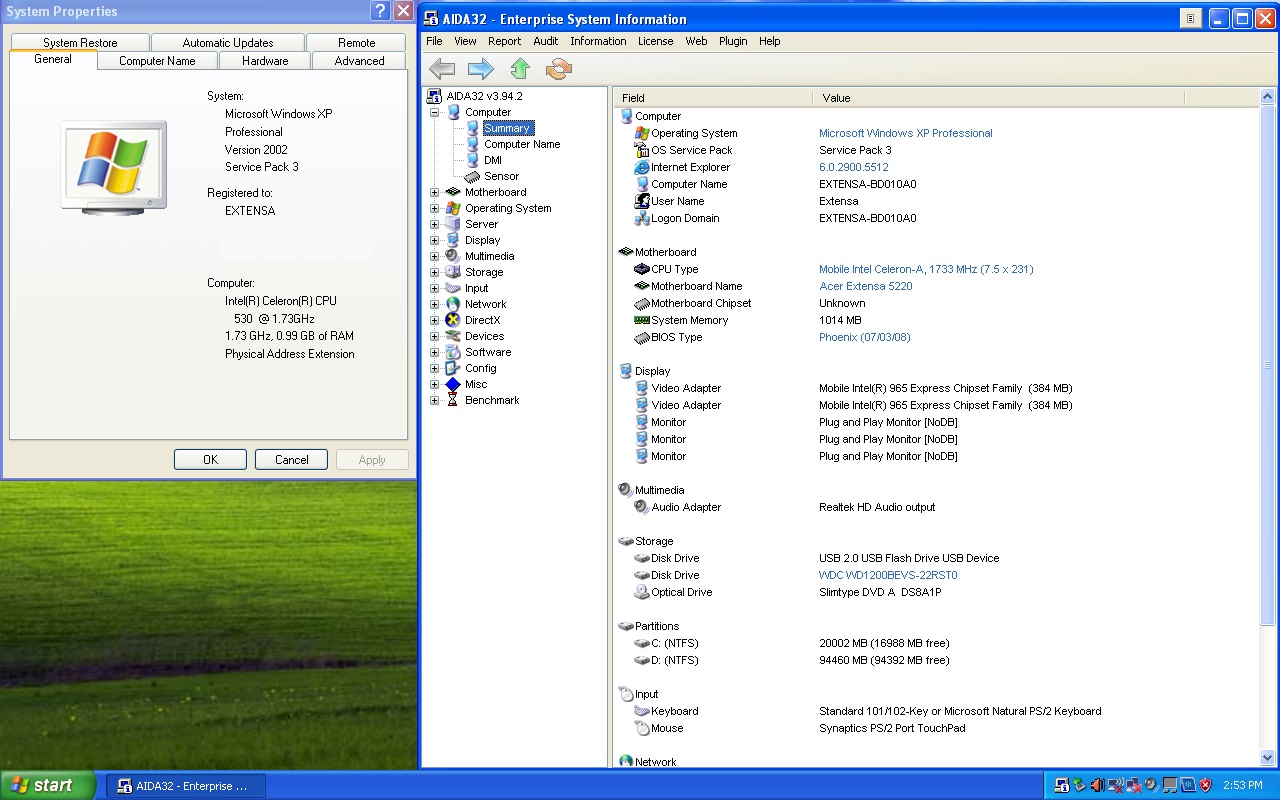Click the System Memory row icon
The height and width of the screenshot is (800, 1280).
642,320
